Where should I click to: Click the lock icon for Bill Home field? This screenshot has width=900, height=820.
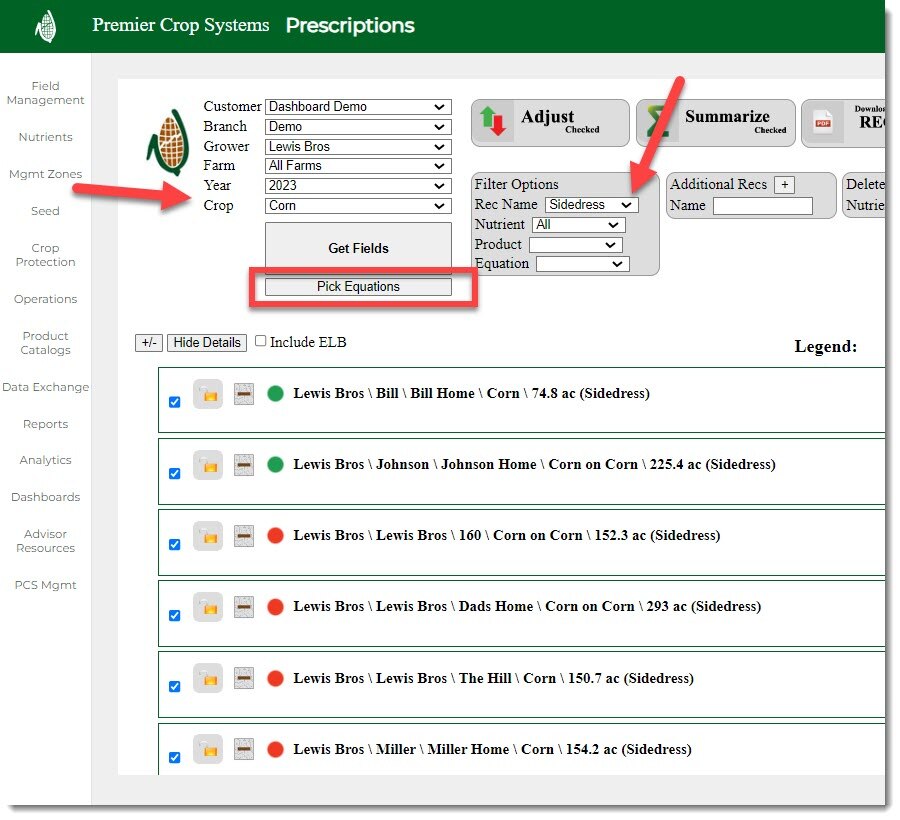click(208, 393)
